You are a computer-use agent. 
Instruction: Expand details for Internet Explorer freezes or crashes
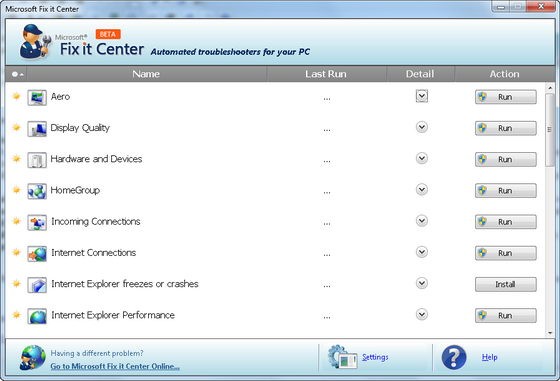pyautogui.click(x=422, y=283)
